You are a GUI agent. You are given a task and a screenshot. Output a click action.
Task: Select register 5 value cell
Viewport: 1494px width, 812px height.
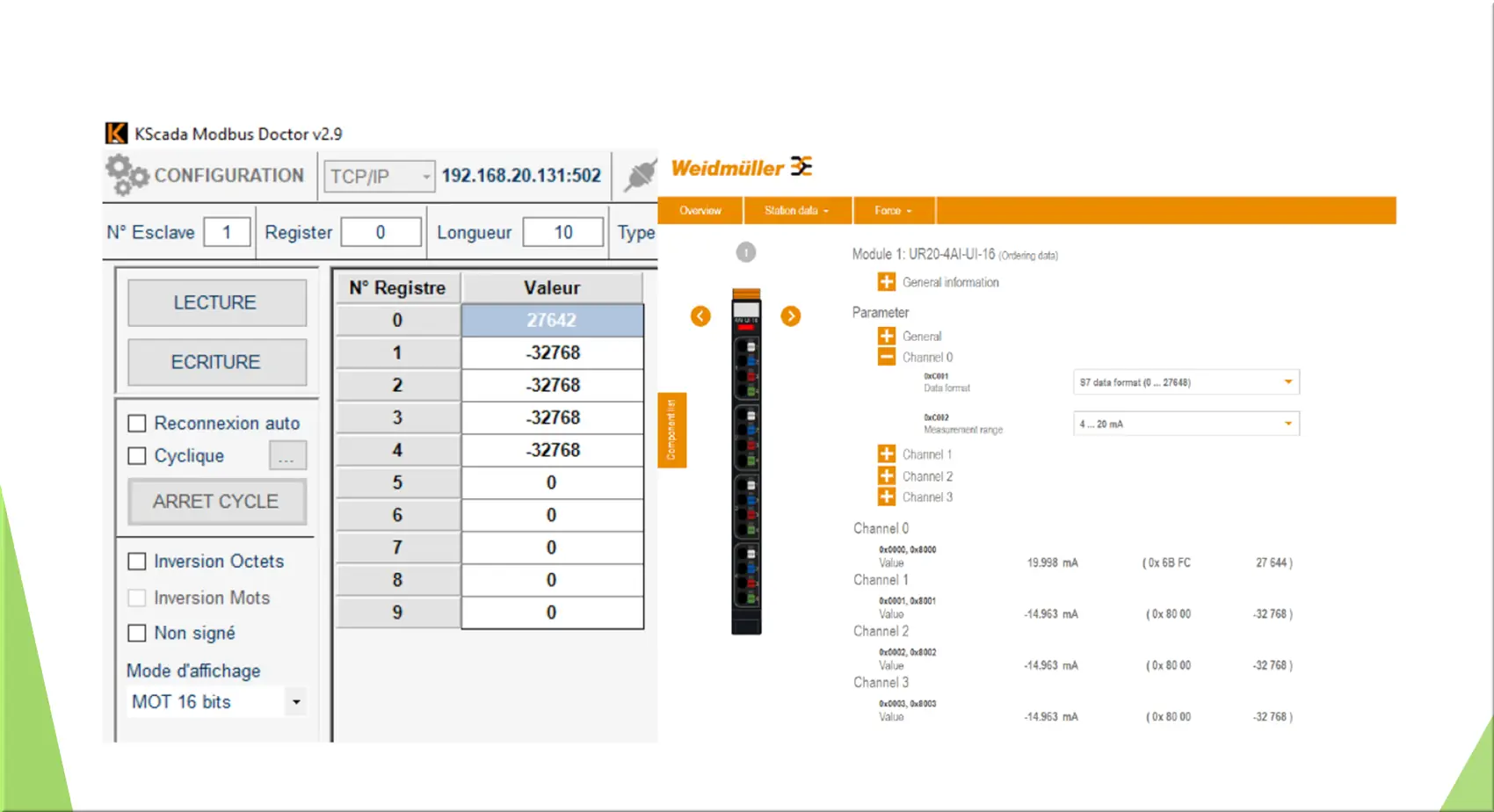(553, 482)
